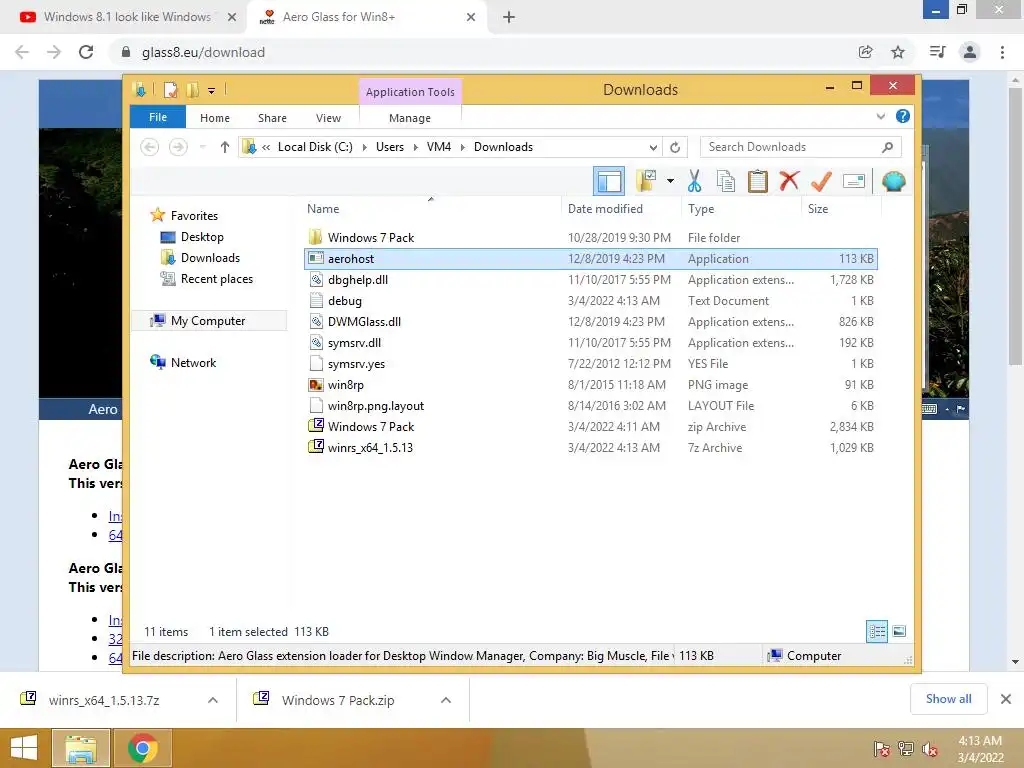Viewport: 1024px width, 768px height.
Task: Select the debug text document
Action: pos(590,300)
